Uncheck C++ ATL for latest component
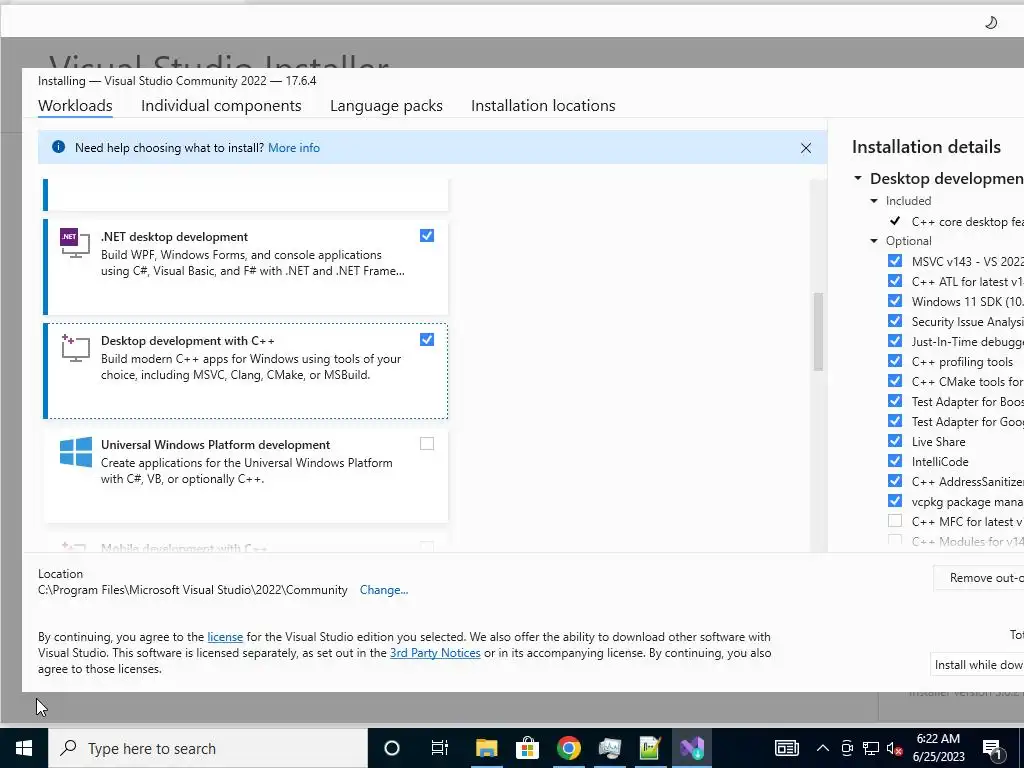1024x768 pixels. (x=895, y=281)
